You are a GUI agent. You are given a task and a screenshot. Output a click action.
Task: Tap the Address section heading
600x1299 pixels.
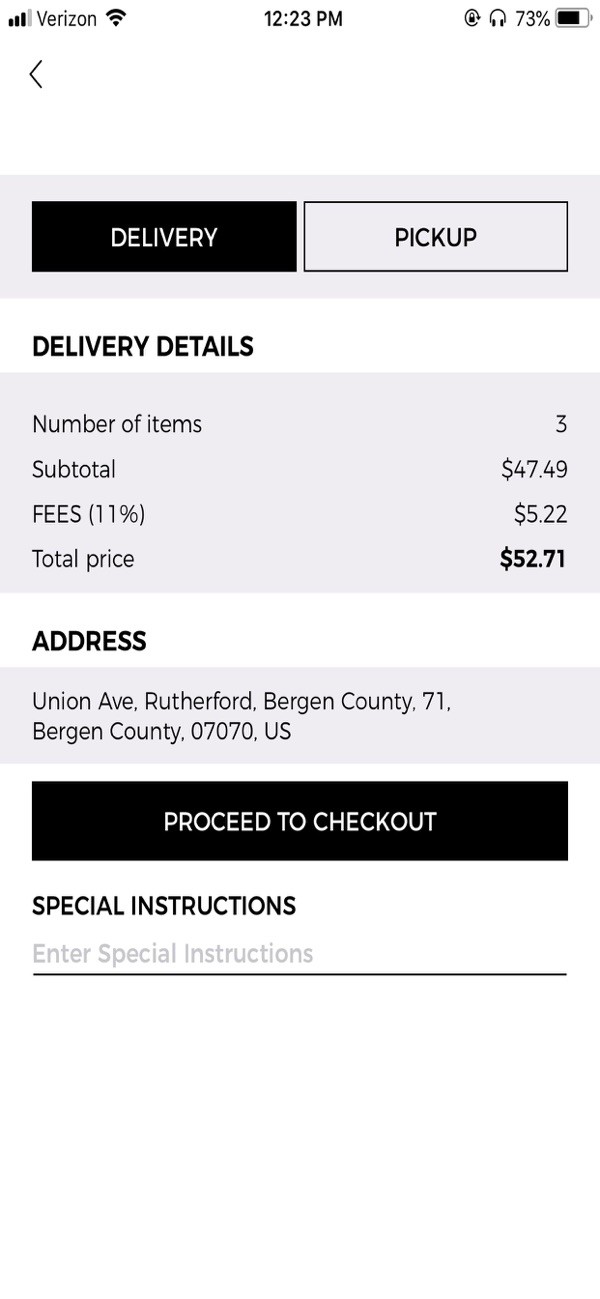[x=89, y=641]
